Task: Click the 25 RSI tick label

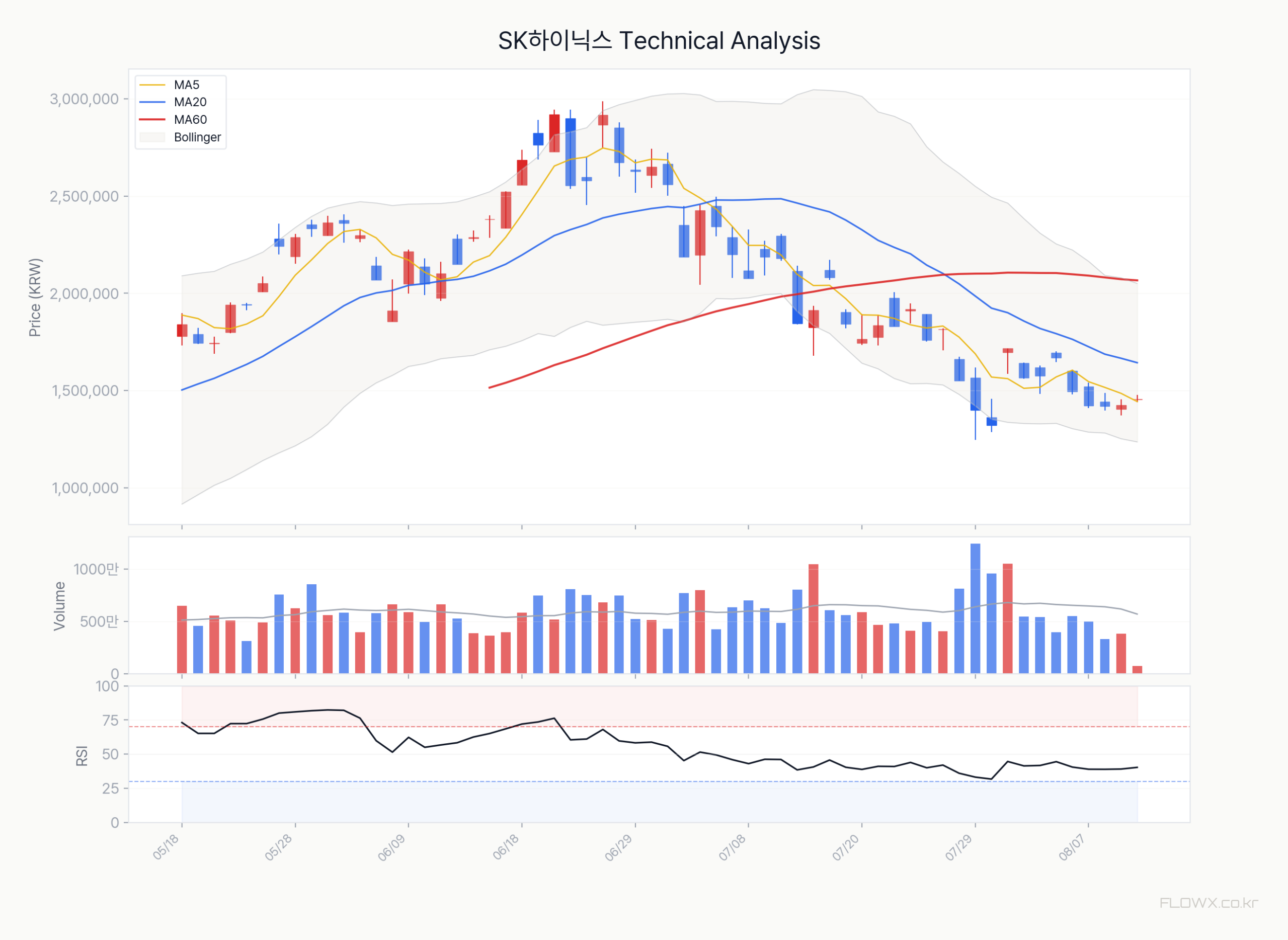Action: (x=110, y=789)
